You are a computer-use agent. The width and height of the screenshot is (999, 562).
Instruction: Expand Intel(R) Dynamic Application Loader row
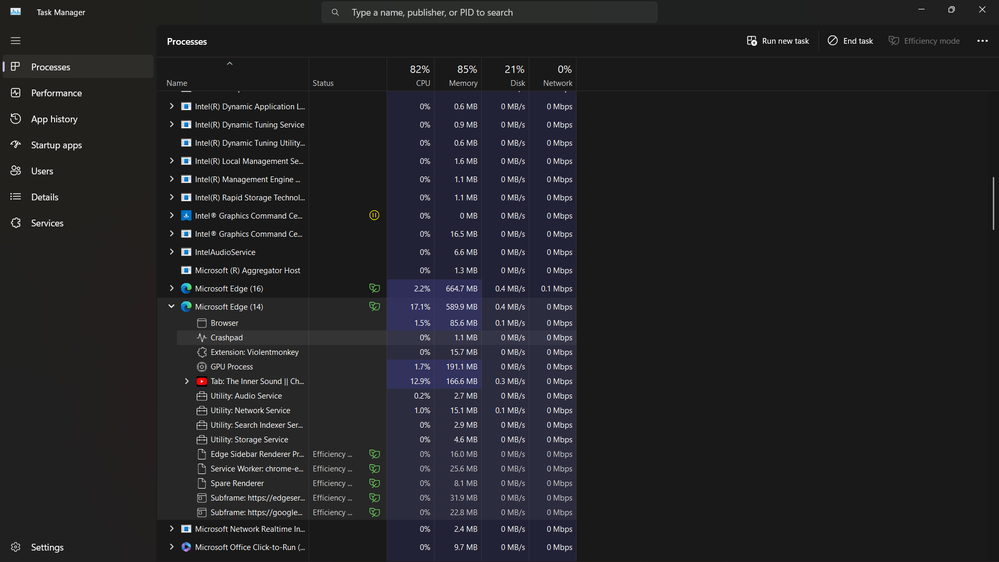pos(171,106)
